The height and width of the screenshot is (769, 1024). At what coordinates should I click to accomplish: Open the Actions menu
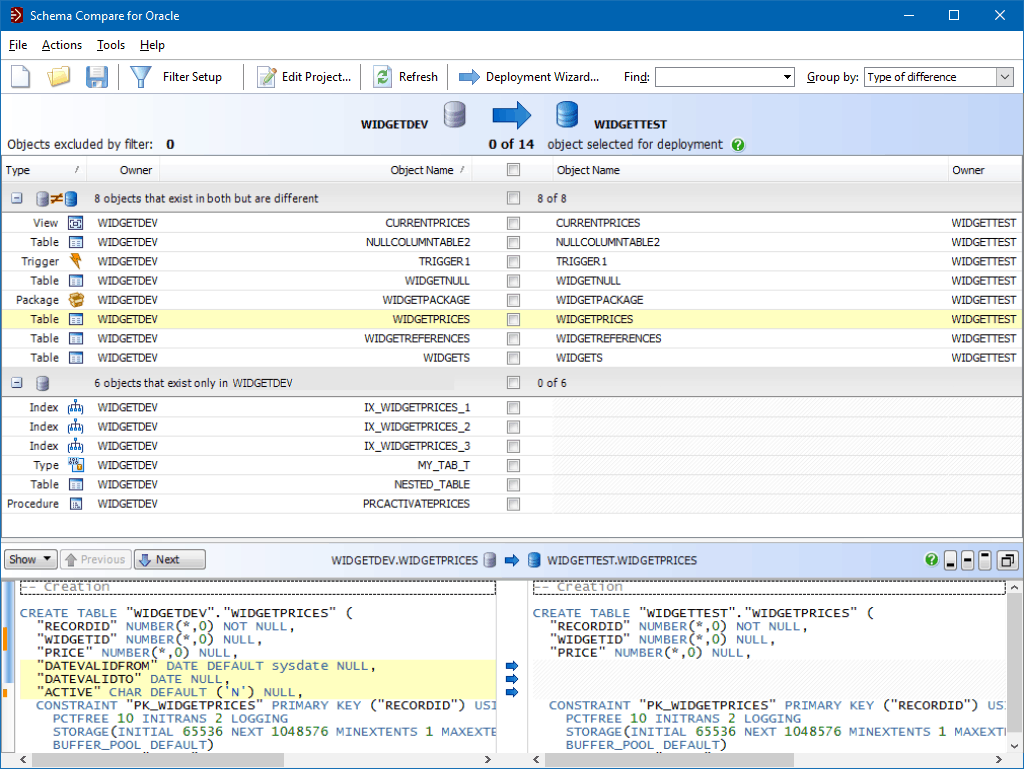pos(62,45)
